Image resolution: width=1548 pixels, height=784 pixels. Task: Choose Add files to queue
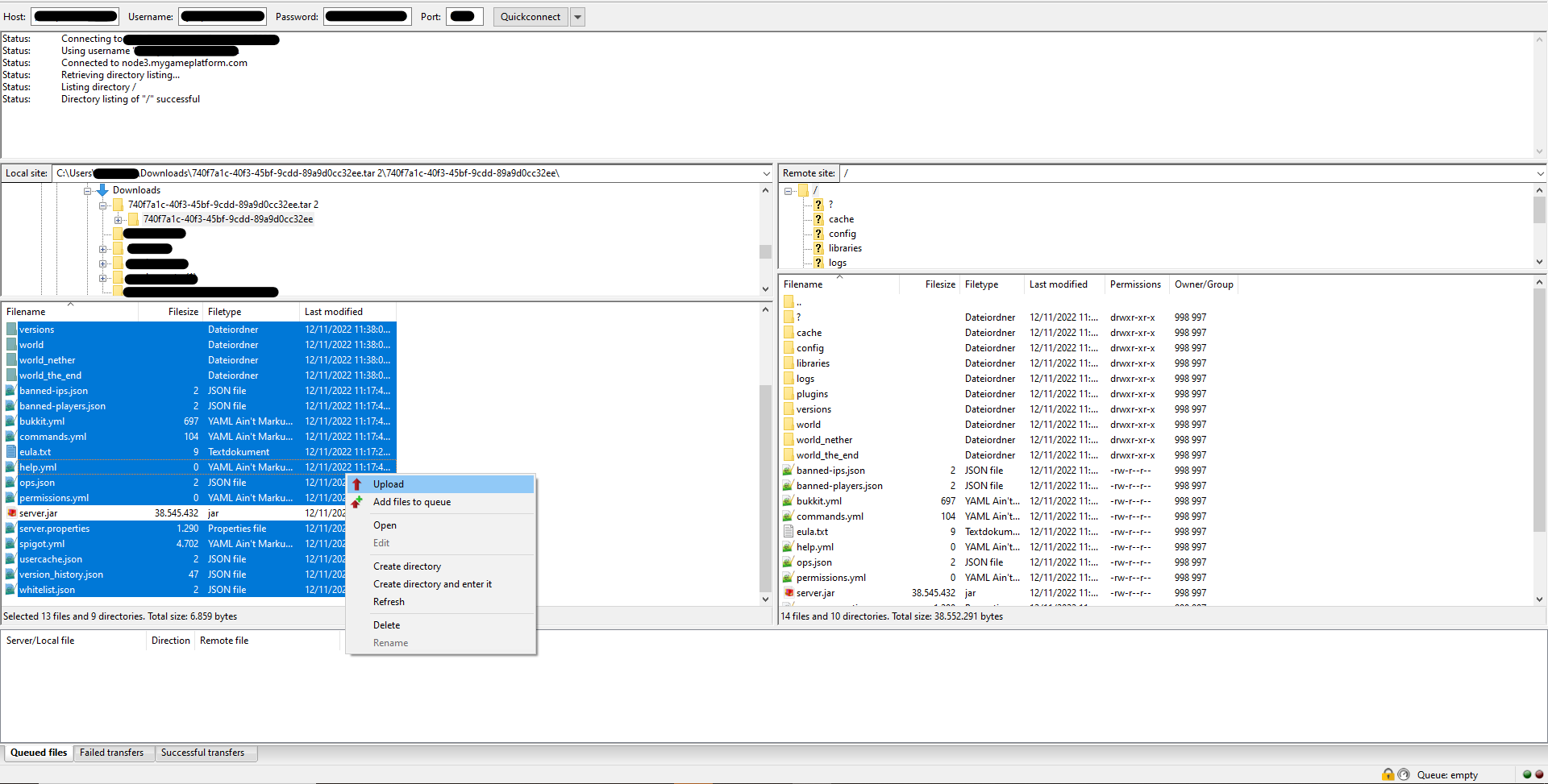pos(441,502)
